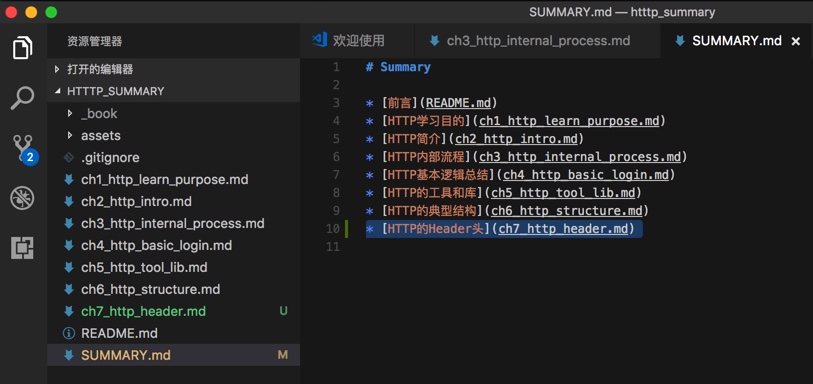Select modified SUMMARY.md in file tree
Viewport: 813px width, 384px height.
coord(174,355)
